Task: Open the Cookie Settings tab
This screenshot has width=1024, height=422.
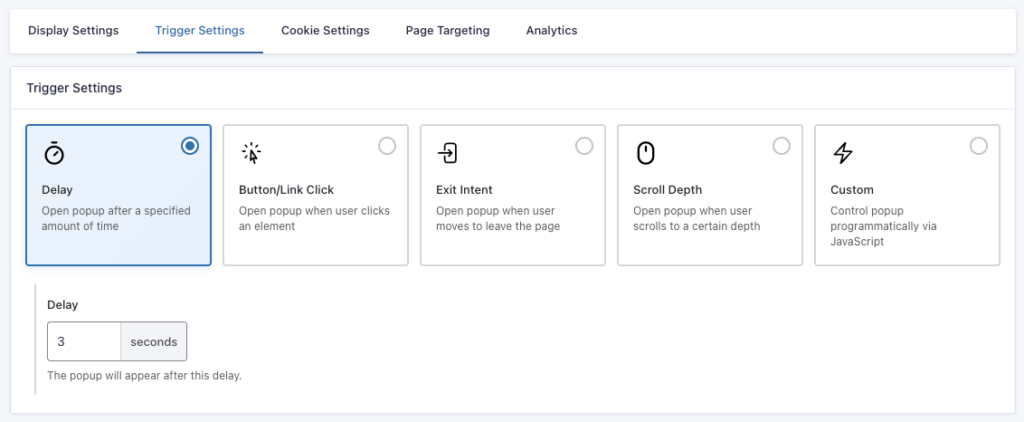Action: click(x=325, y=31)
